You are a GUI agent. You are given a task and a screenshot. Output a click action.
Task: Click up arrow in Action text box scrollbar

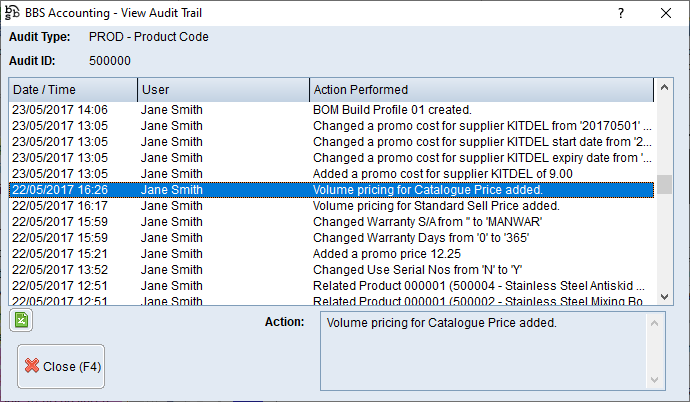point(655,322)
